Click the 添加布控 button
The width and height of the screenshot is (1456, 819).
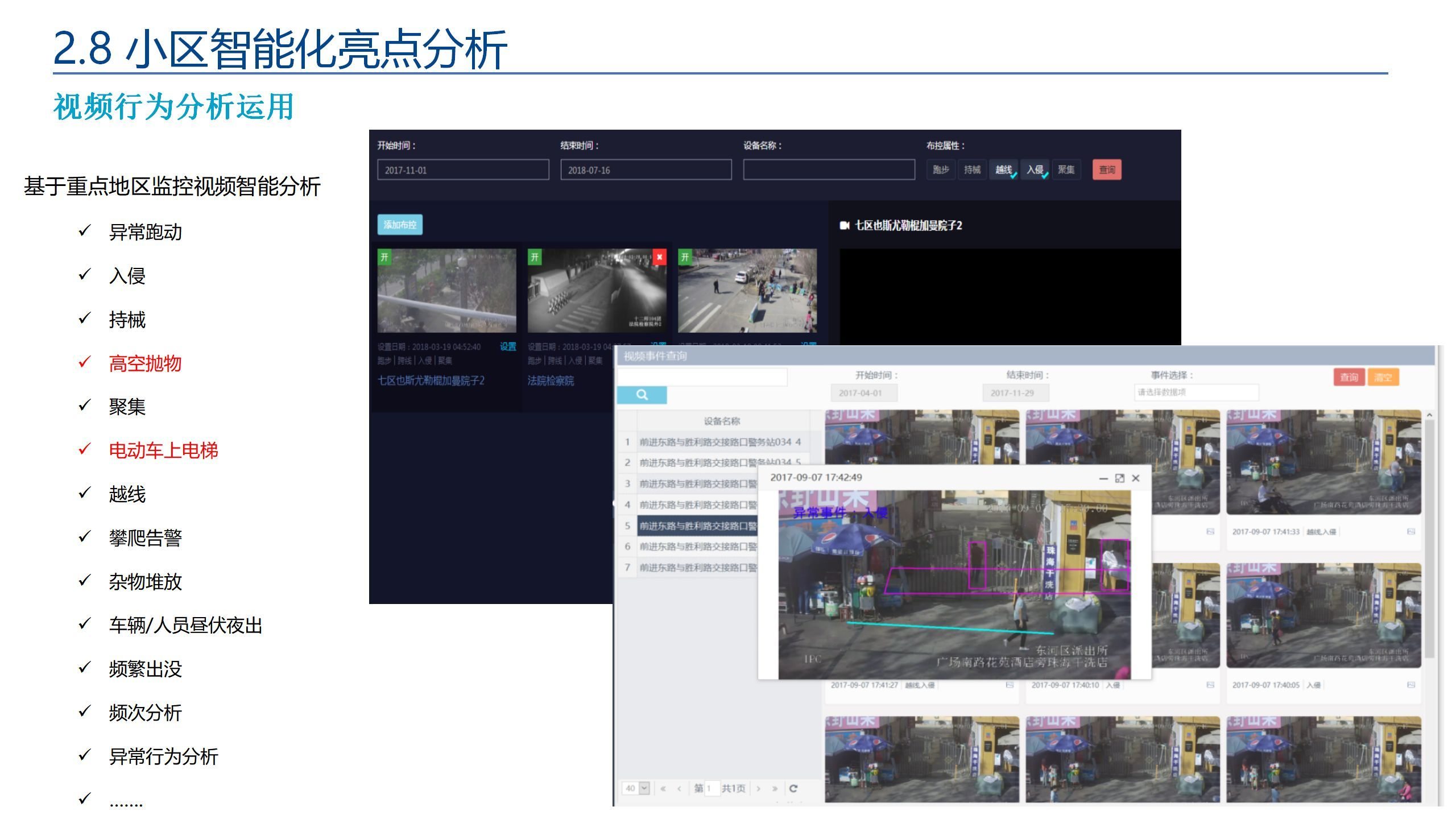[400, 225]
